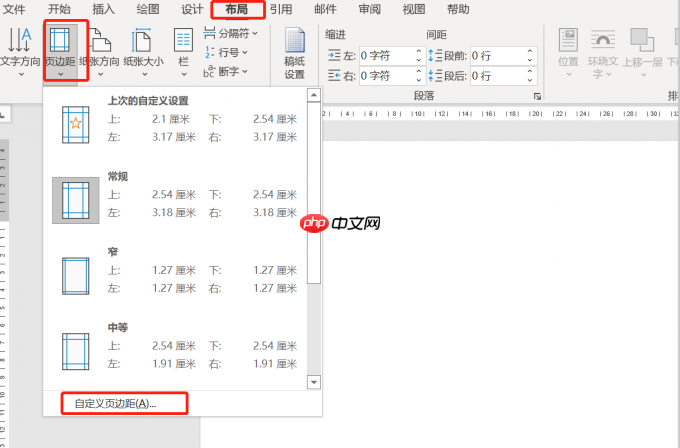Switch to the 邮件 Mailings tab
Viewport: 680px width, 448px height.
325,9
